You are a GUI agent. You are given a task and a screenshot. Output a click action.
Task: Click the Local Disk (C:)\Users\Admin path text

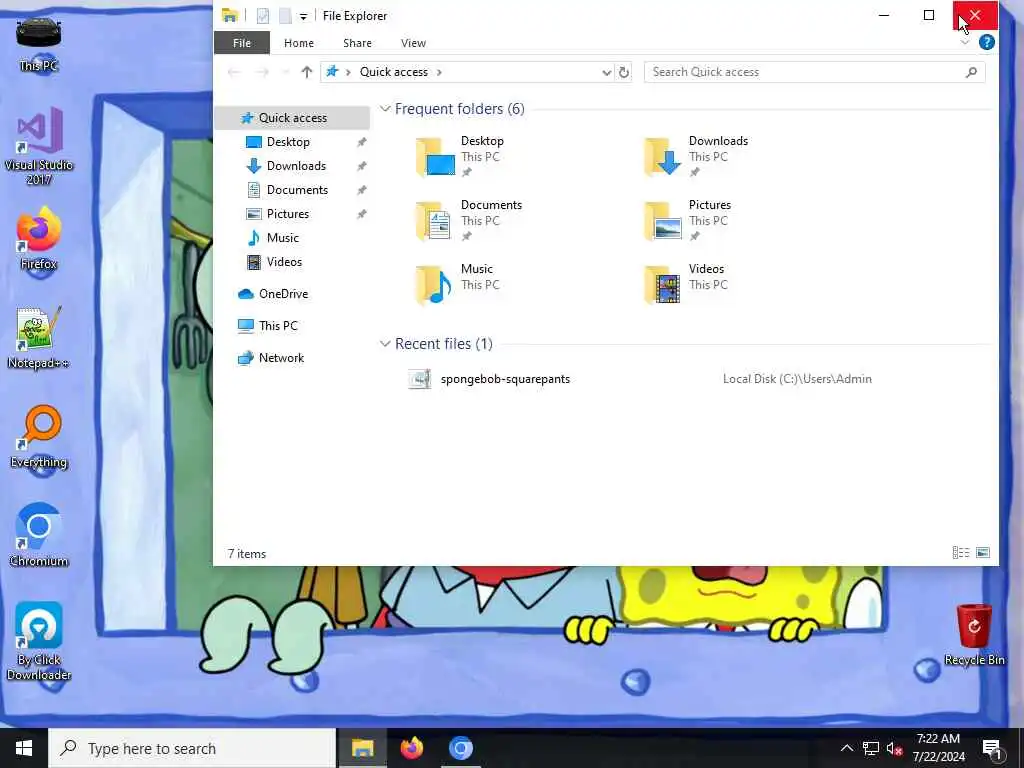point(797,379)
